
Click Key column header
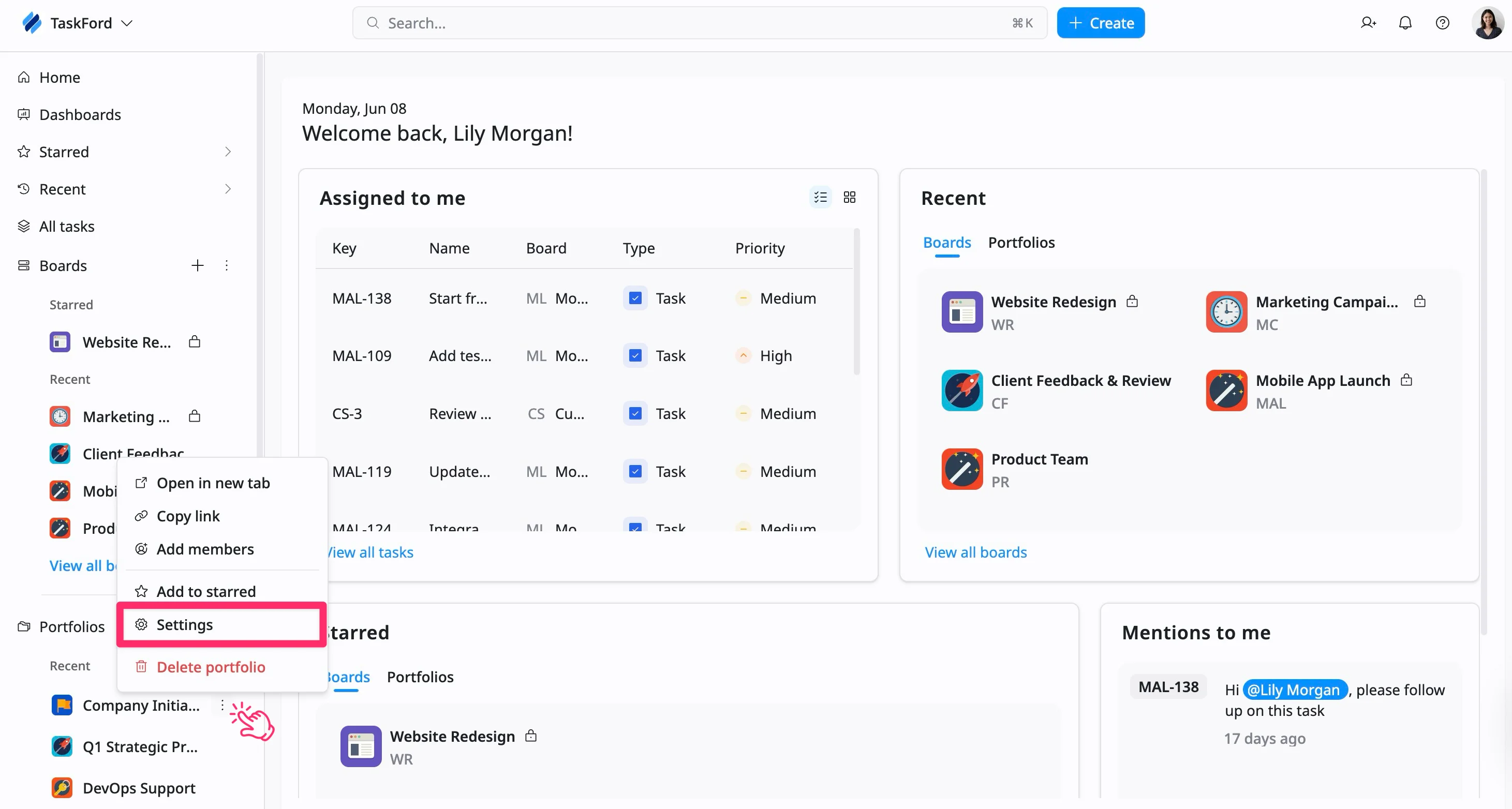(344, 248)
